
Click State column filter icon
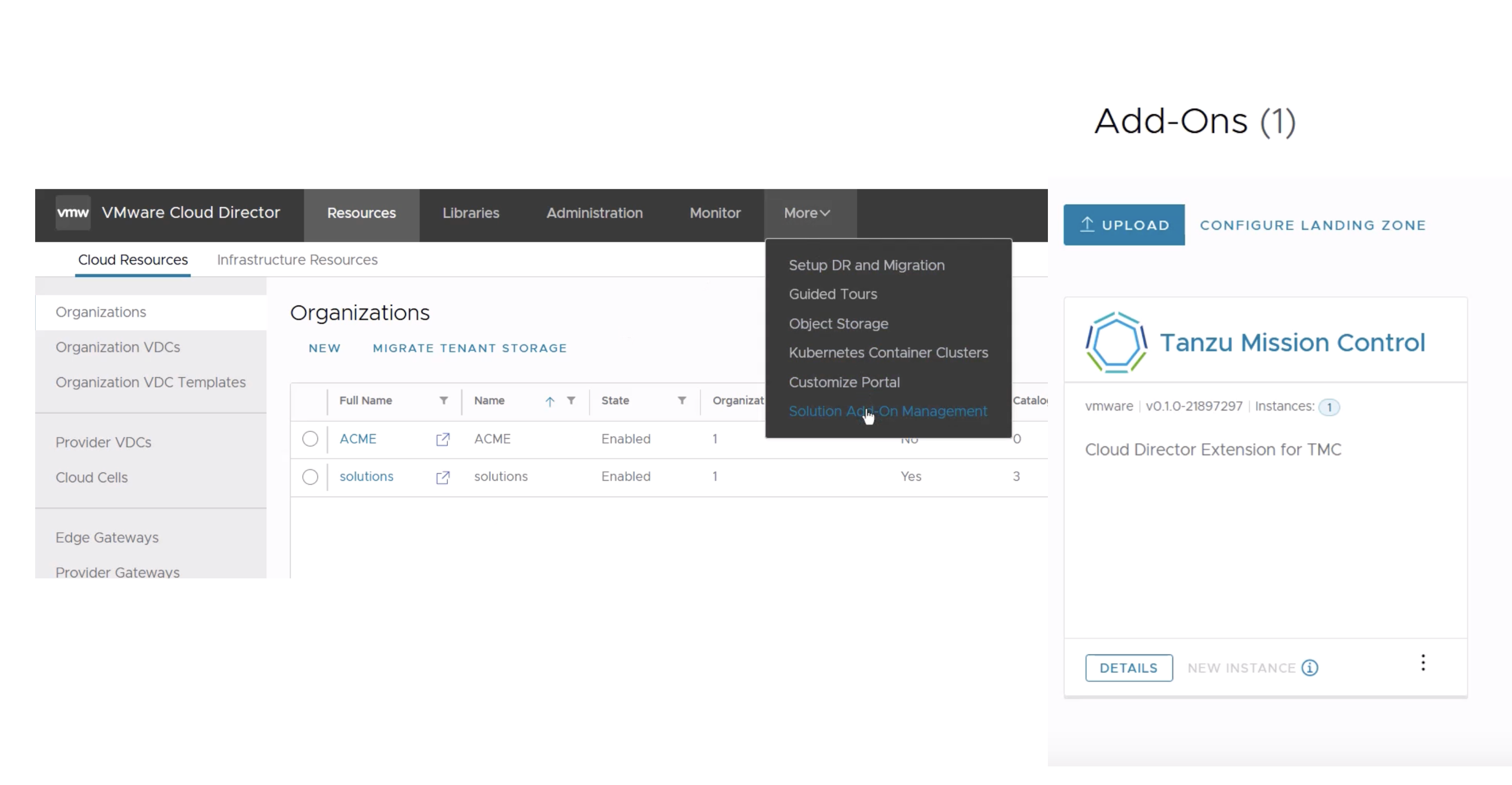[x=681, y=401]
